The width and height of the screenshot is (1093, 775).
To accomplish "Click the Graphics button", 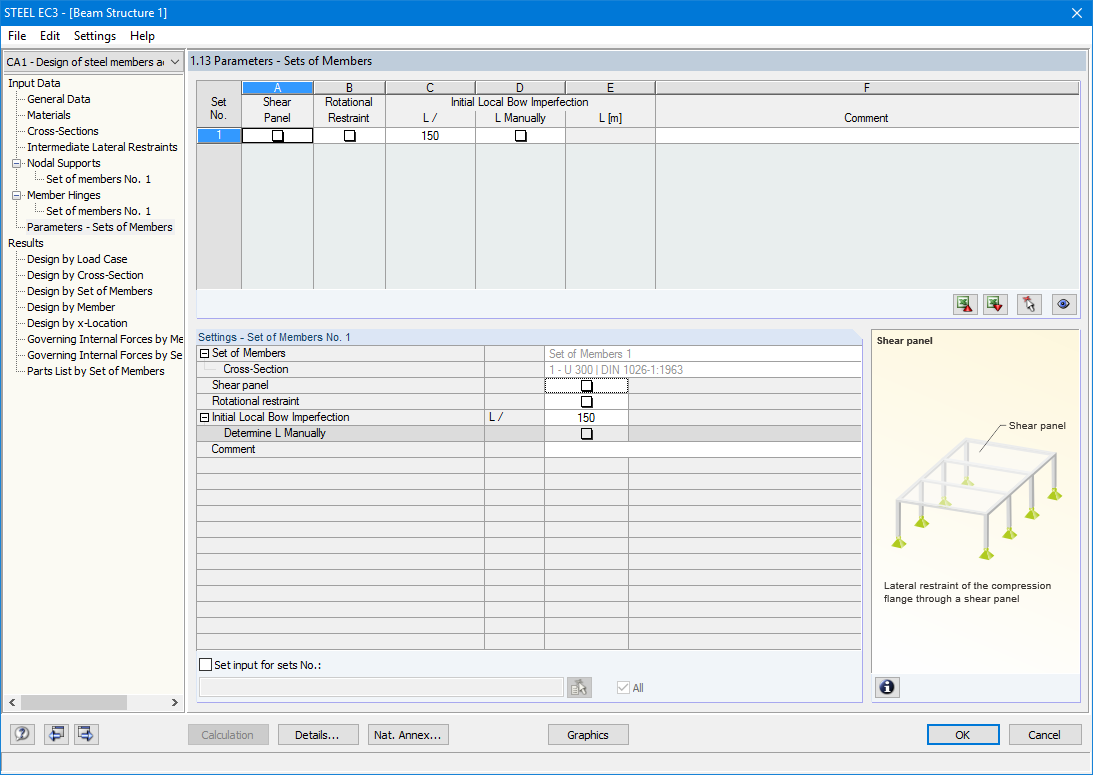I will 588,735.
